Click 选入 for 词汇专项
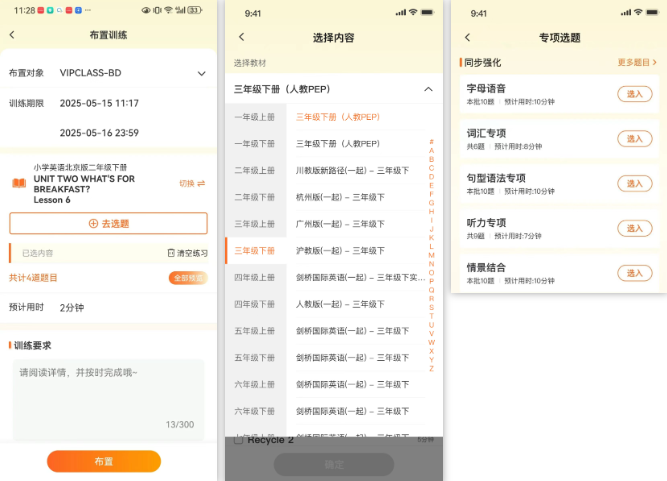667x481 pixels. tap(635, 139)
